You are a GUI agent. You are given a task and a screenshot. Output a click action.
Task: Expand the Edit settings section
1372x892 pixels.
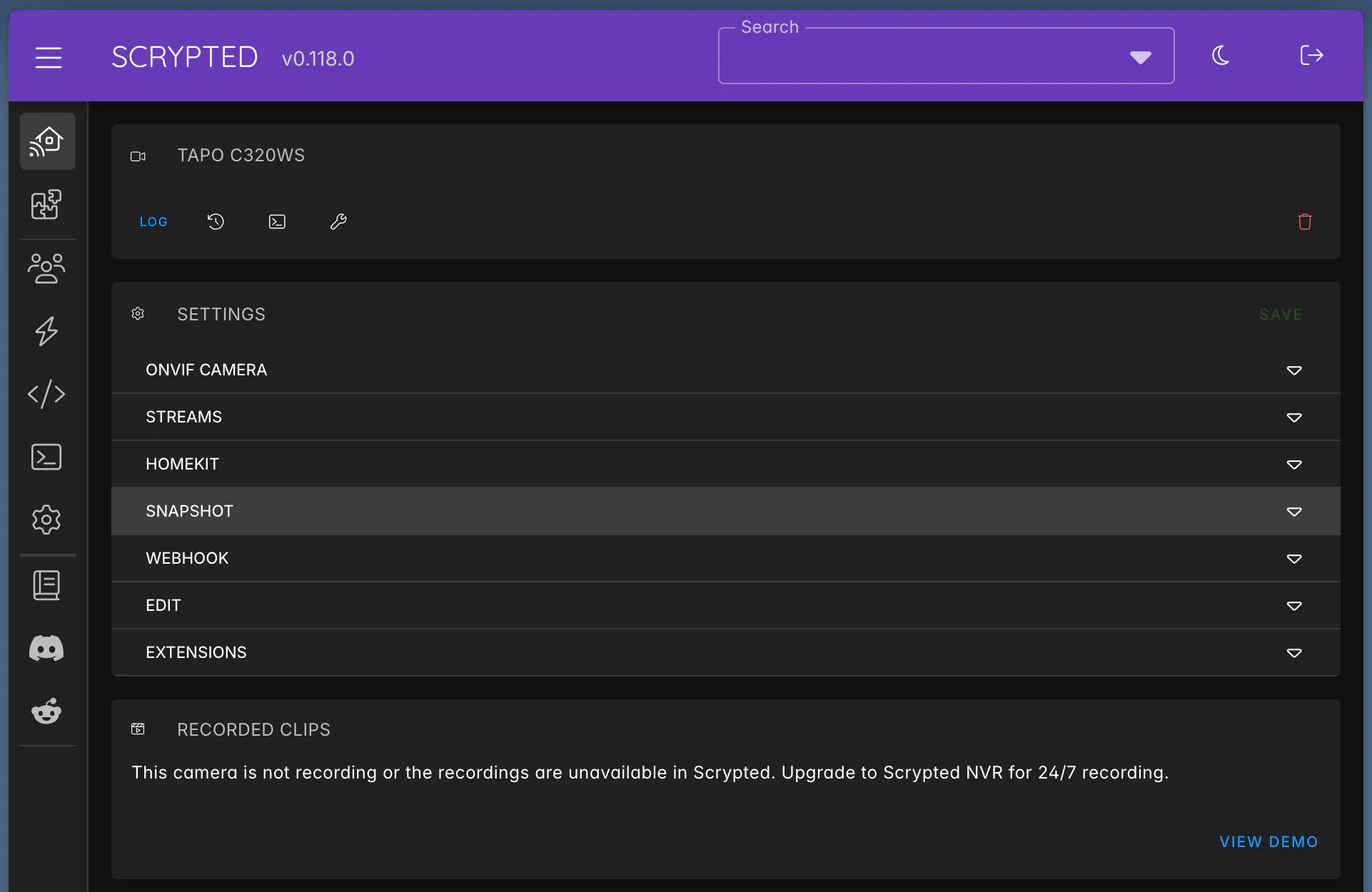[x=726, y=605]
